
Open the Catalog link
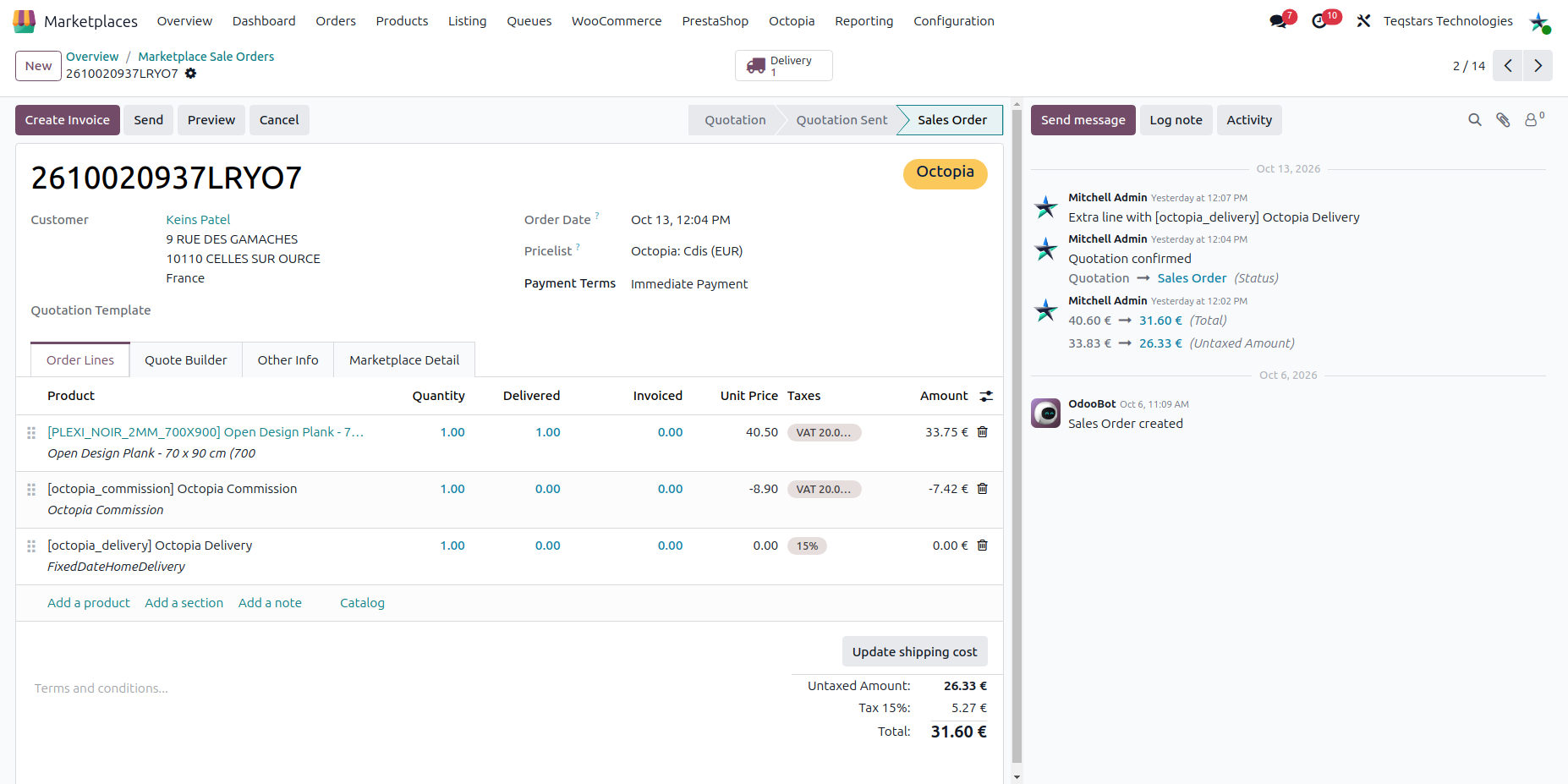click(x=362, y=603)
